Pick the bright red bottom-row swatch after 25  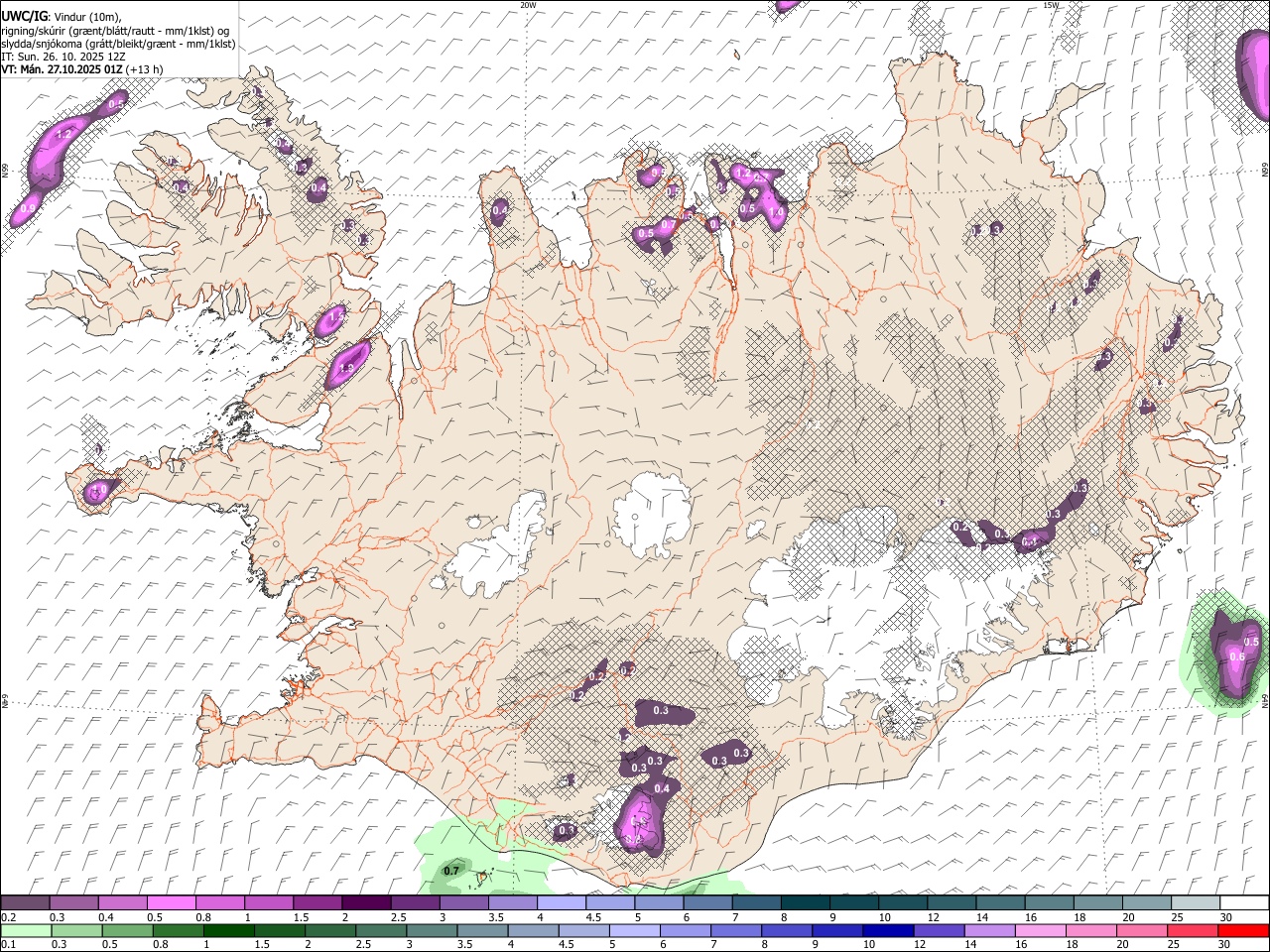click(1244, 930)
